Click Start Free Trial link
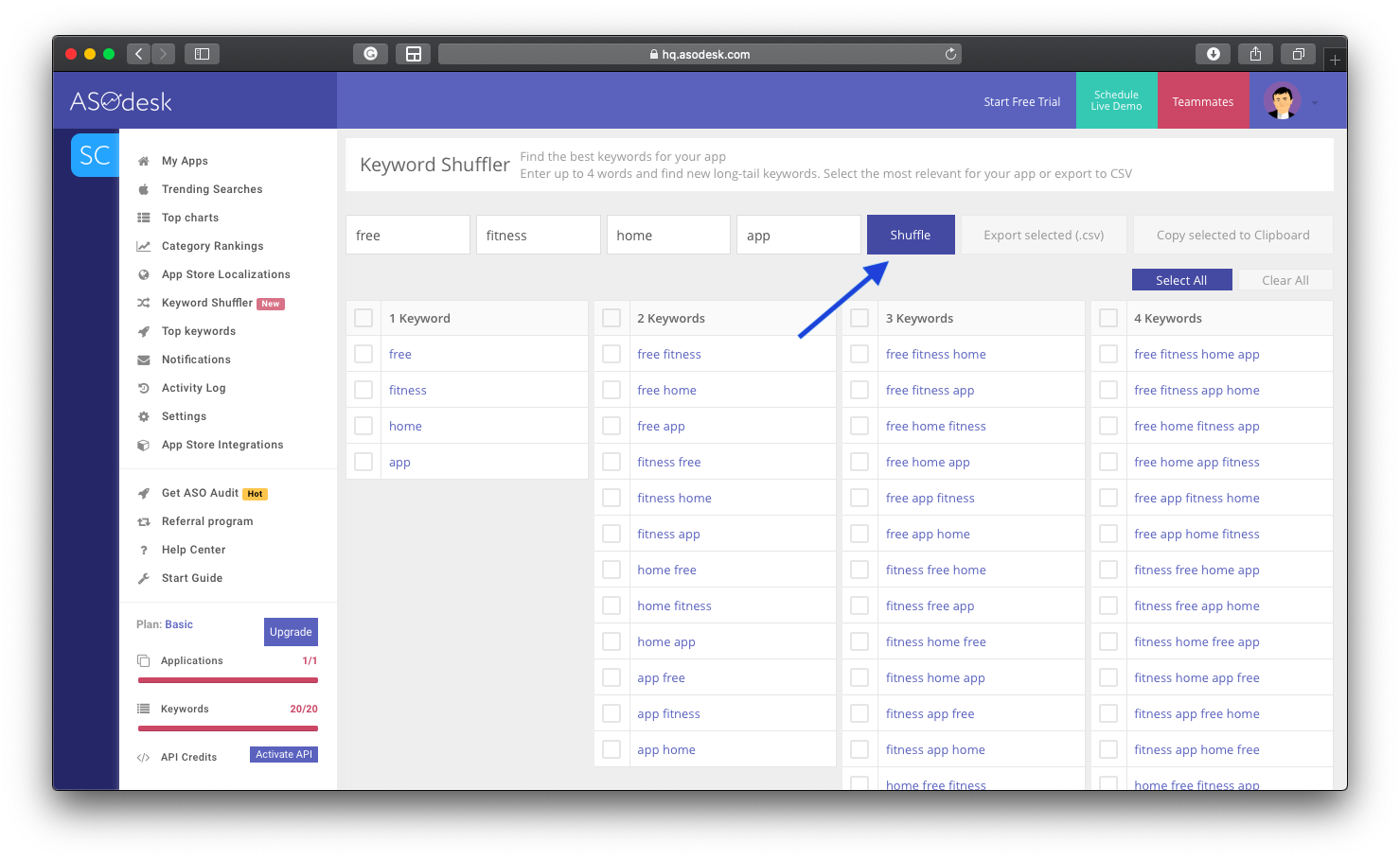 (x=1022, y=102)
